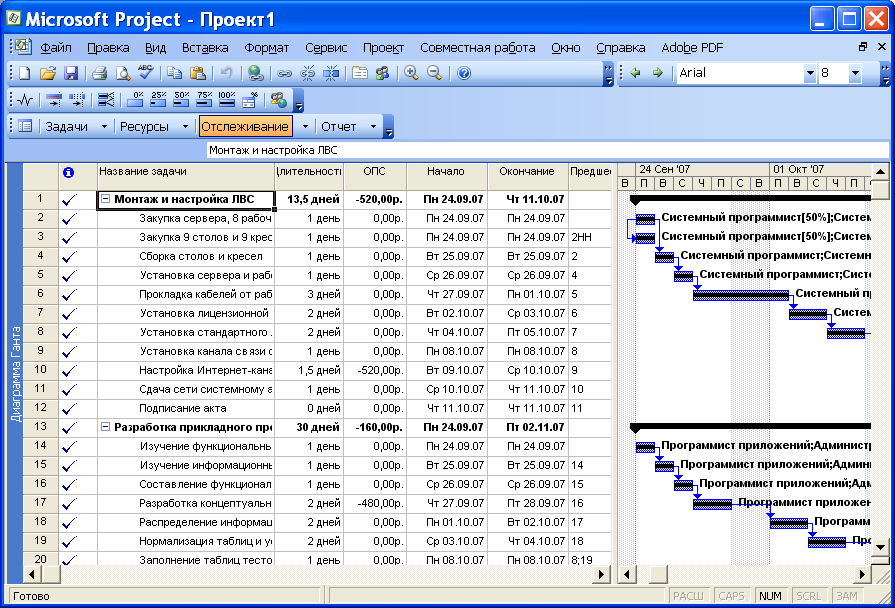895x608 pixels.
Task: Open the Сервис menu
Action: [326, 48]
